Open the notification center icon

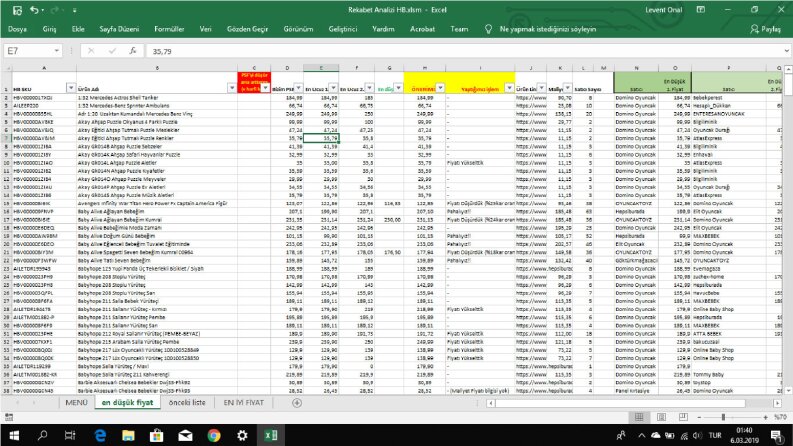click(776, 435)
